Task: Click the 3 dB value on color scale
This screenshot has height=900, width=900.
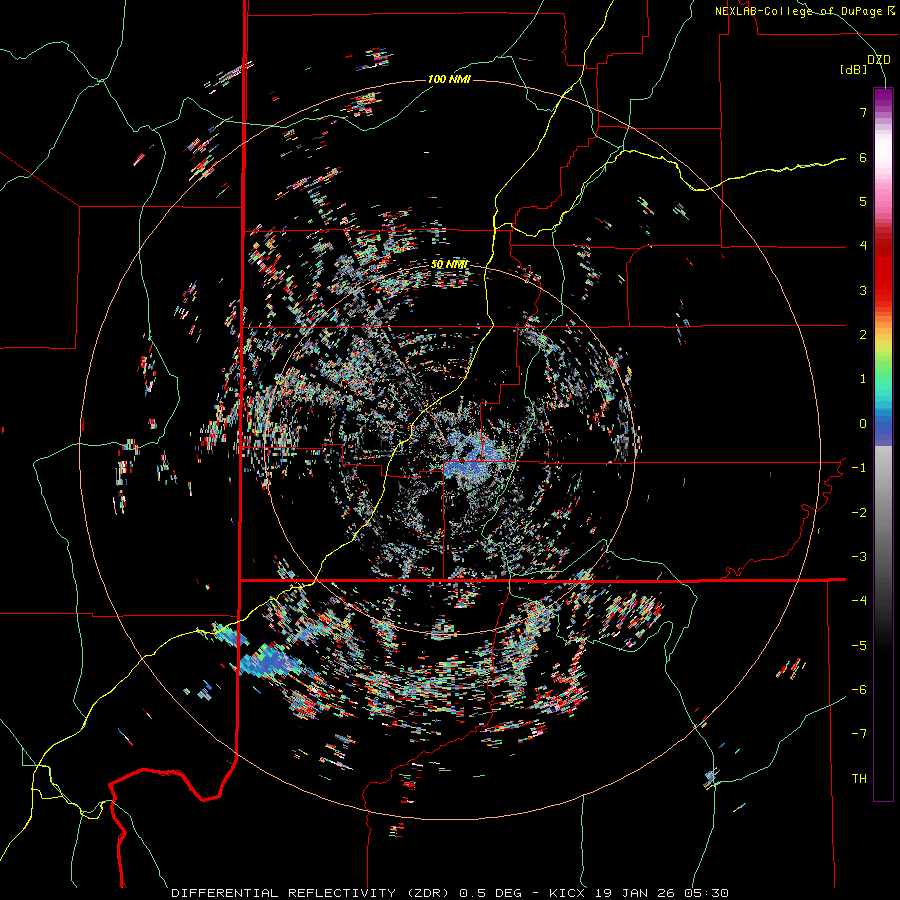Action: pos(863,290)
